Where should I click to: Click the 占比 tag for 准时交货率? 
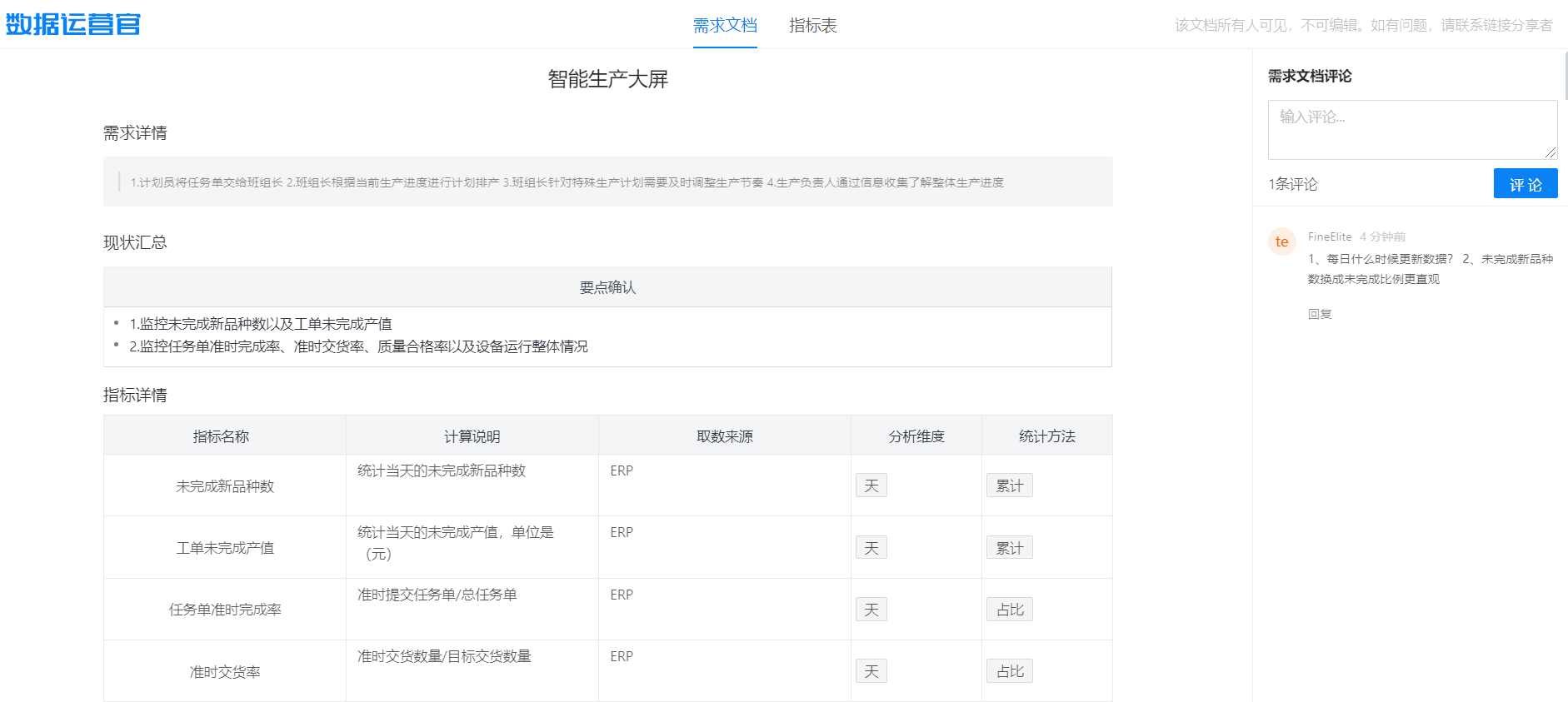pyautogui.click(x=1009, y=671)
